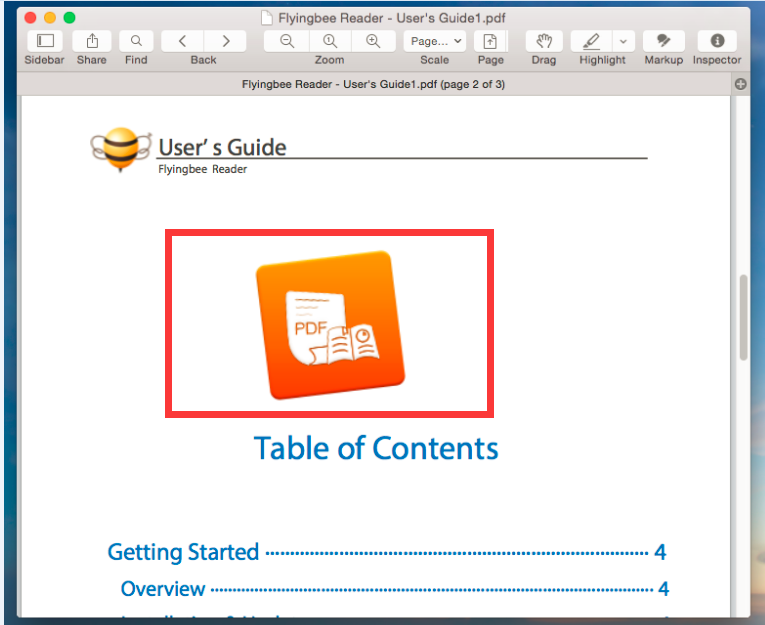Activate the Highlight pen tool

coord(591,41)
